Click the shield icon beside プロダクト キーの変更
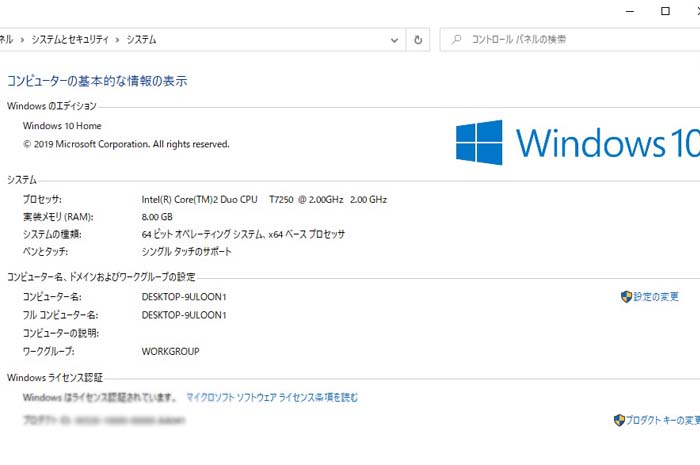 619,420
